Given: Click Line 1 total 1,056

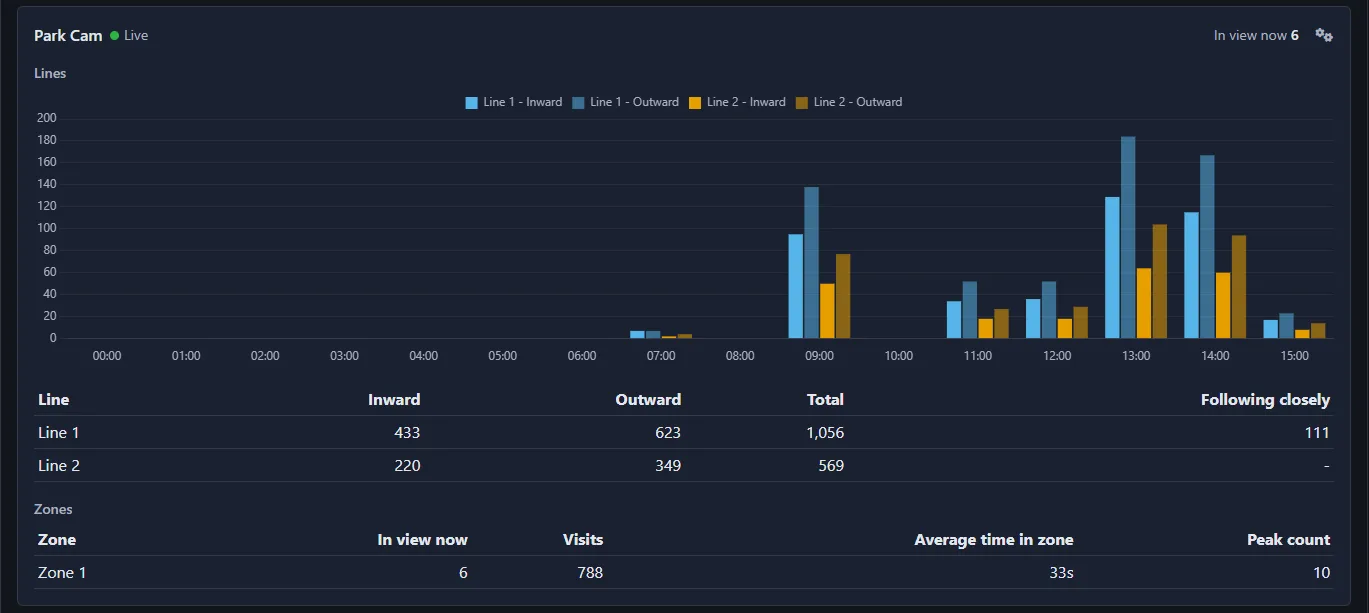Looking at the screenshot, I should (x=825, y=433).
